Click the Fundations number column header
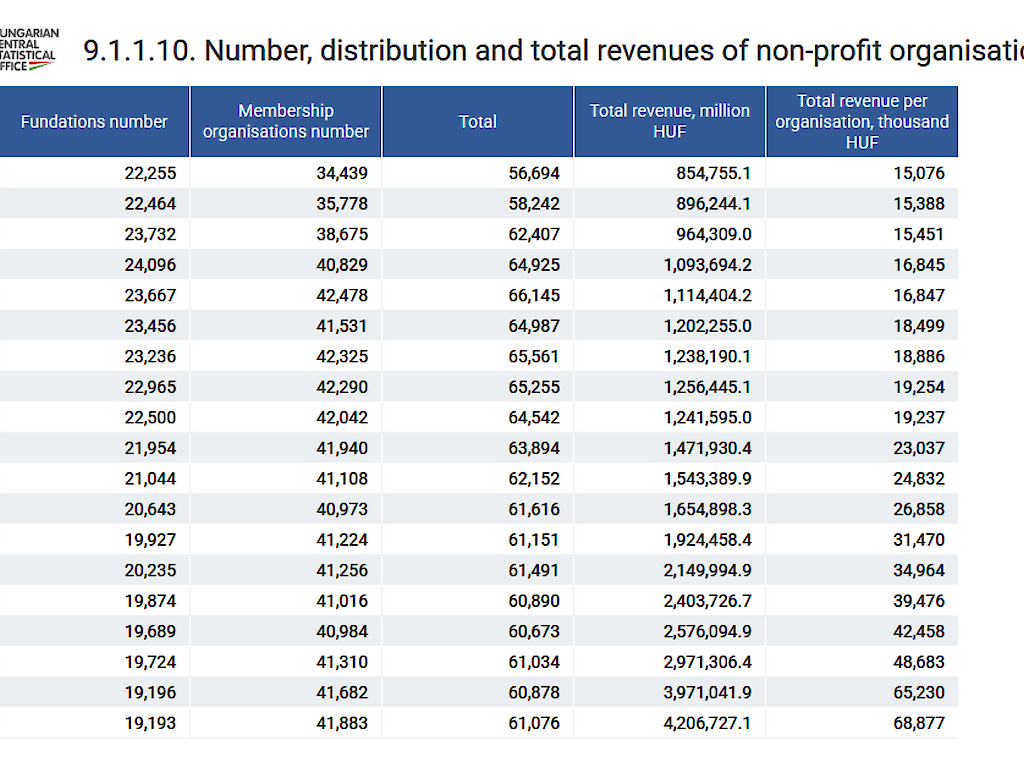This screenshot has height=768, width=1024. pos(94,122)
